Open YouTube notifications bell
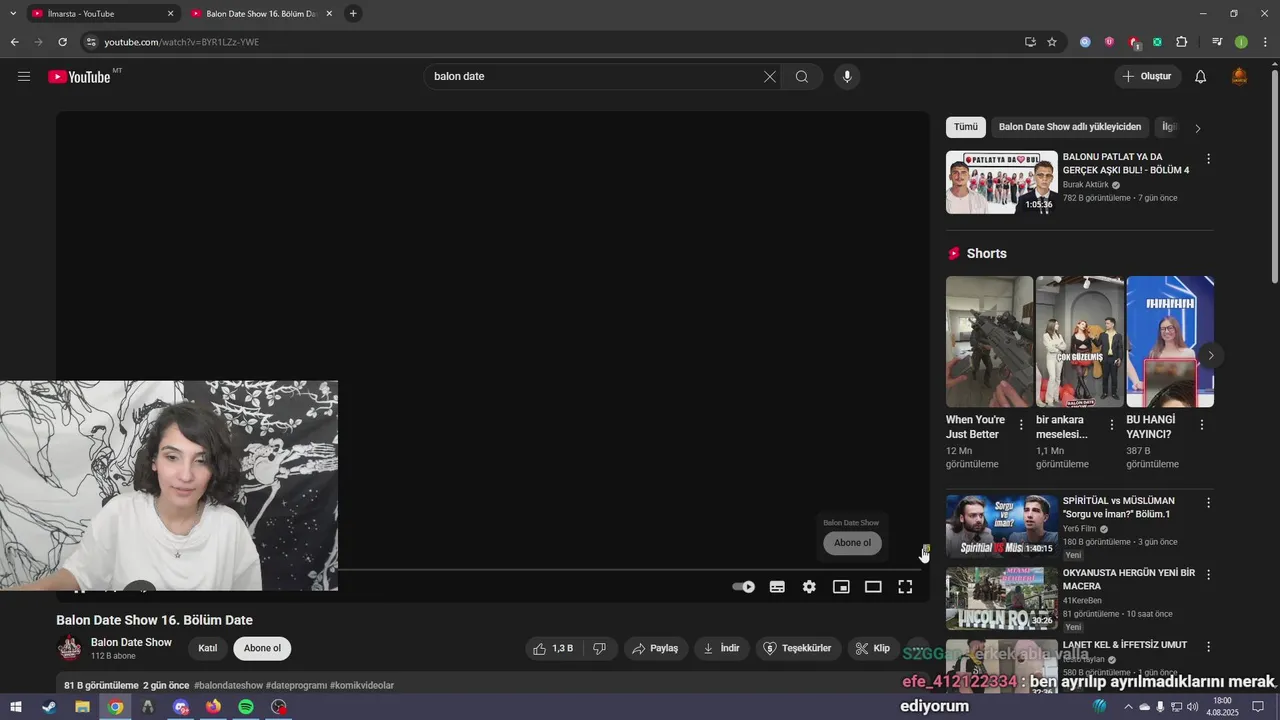Image resolution: width=1280 pixels, height=720 pixels. 1201,77
